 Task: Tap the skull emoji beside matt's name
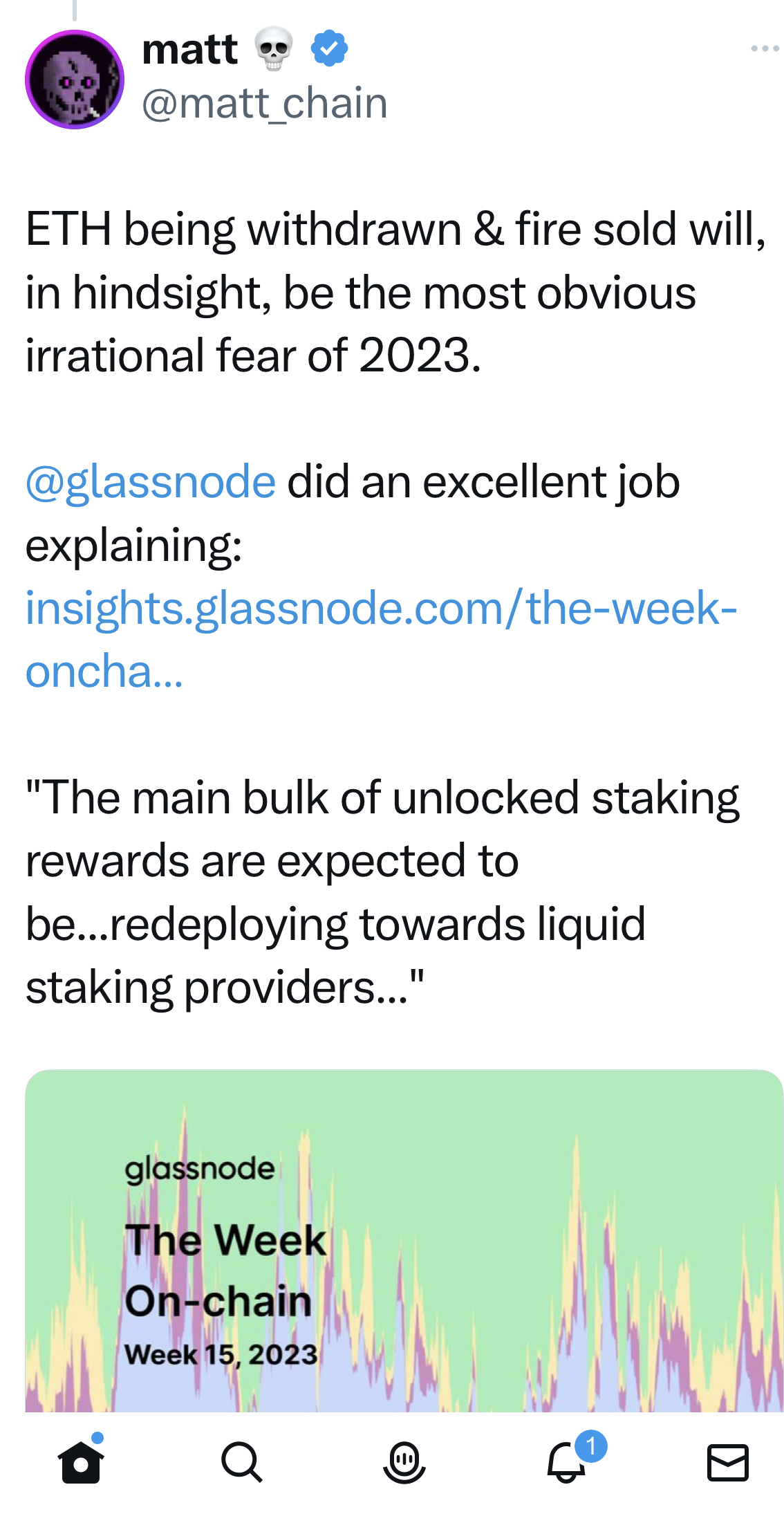pyautogui.click(x=274, y=48)
